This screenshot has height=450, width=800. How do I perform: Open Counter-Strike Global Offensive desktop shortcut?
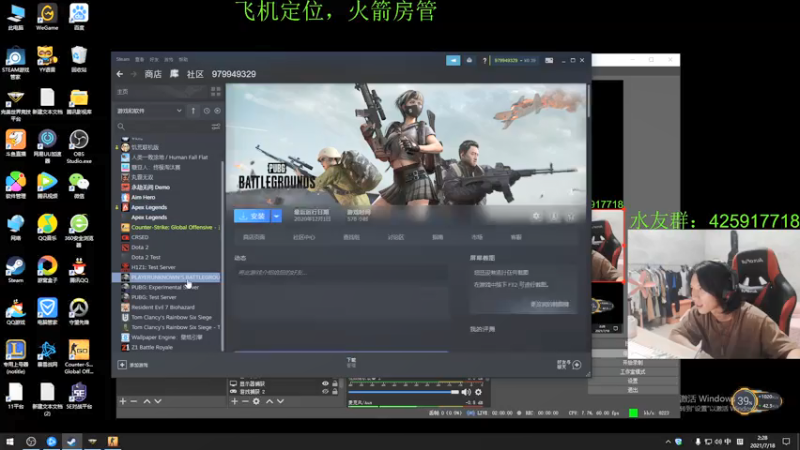pyautogui.click(x=79, y=357)
